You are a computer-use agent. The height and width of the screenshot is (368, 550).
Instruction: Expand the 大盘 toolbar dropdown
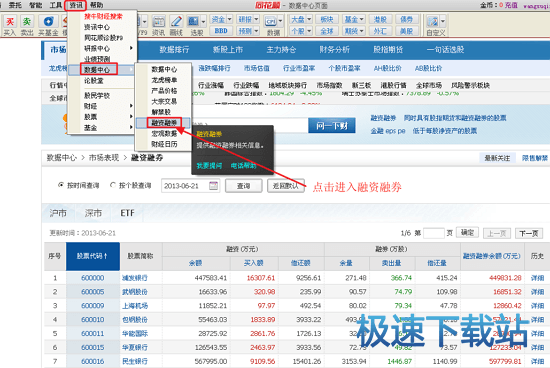pos(309,19)
